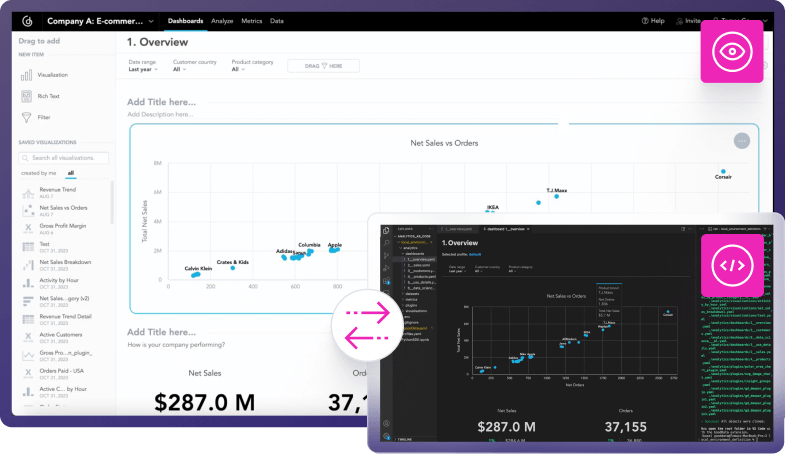Click in the Search all visualizations field

pyautogui.click(x=64, y=158)
